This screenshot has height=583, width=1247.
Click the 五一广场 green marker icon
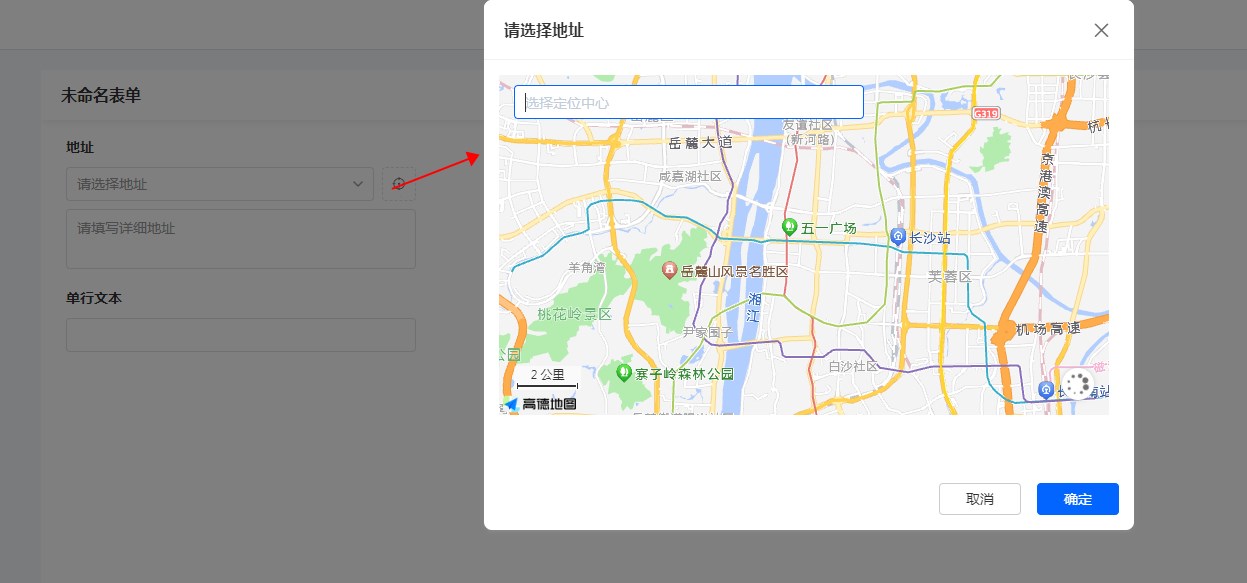(789, 228)
